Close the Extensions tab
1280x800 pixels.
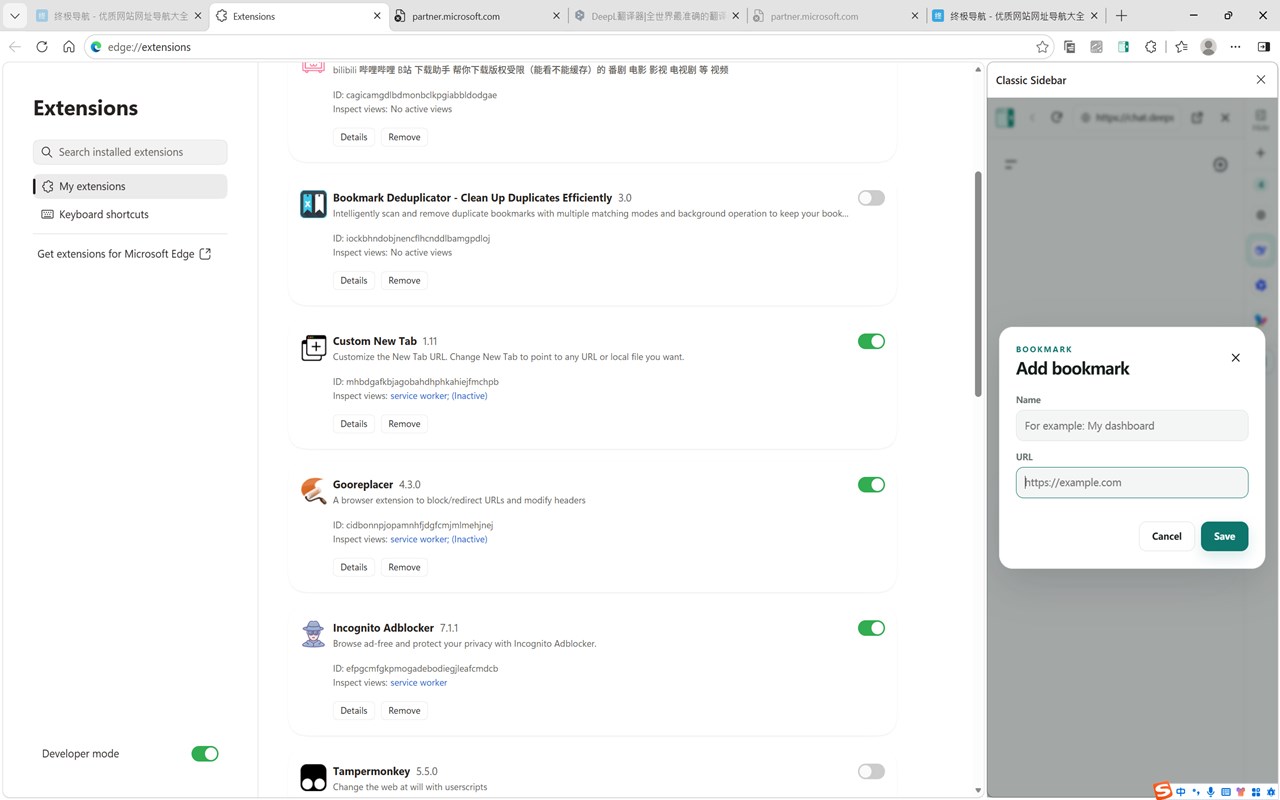coord(377,16)
